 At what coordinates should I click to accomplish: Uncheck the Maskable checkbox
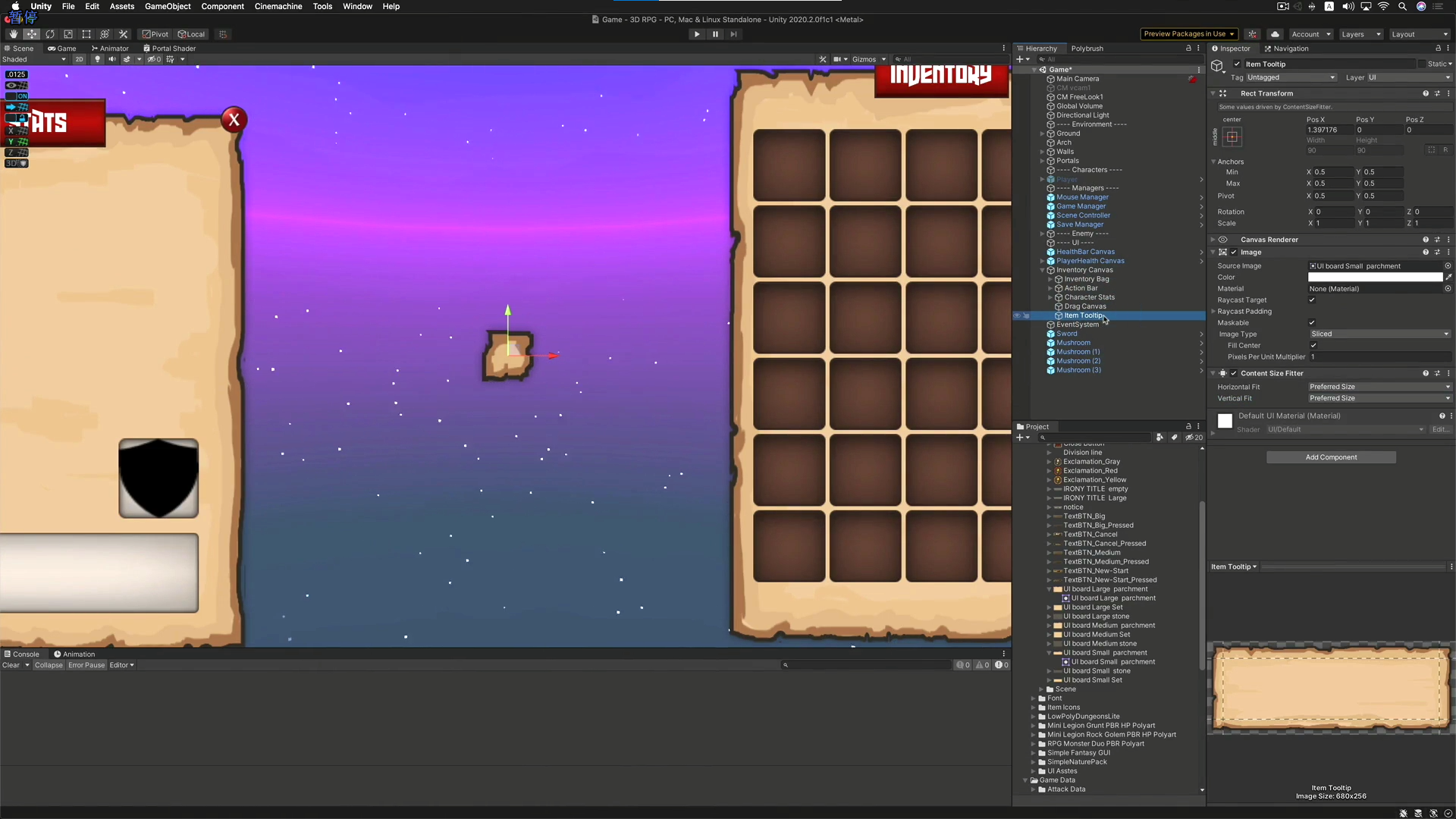click(1312, 322)
